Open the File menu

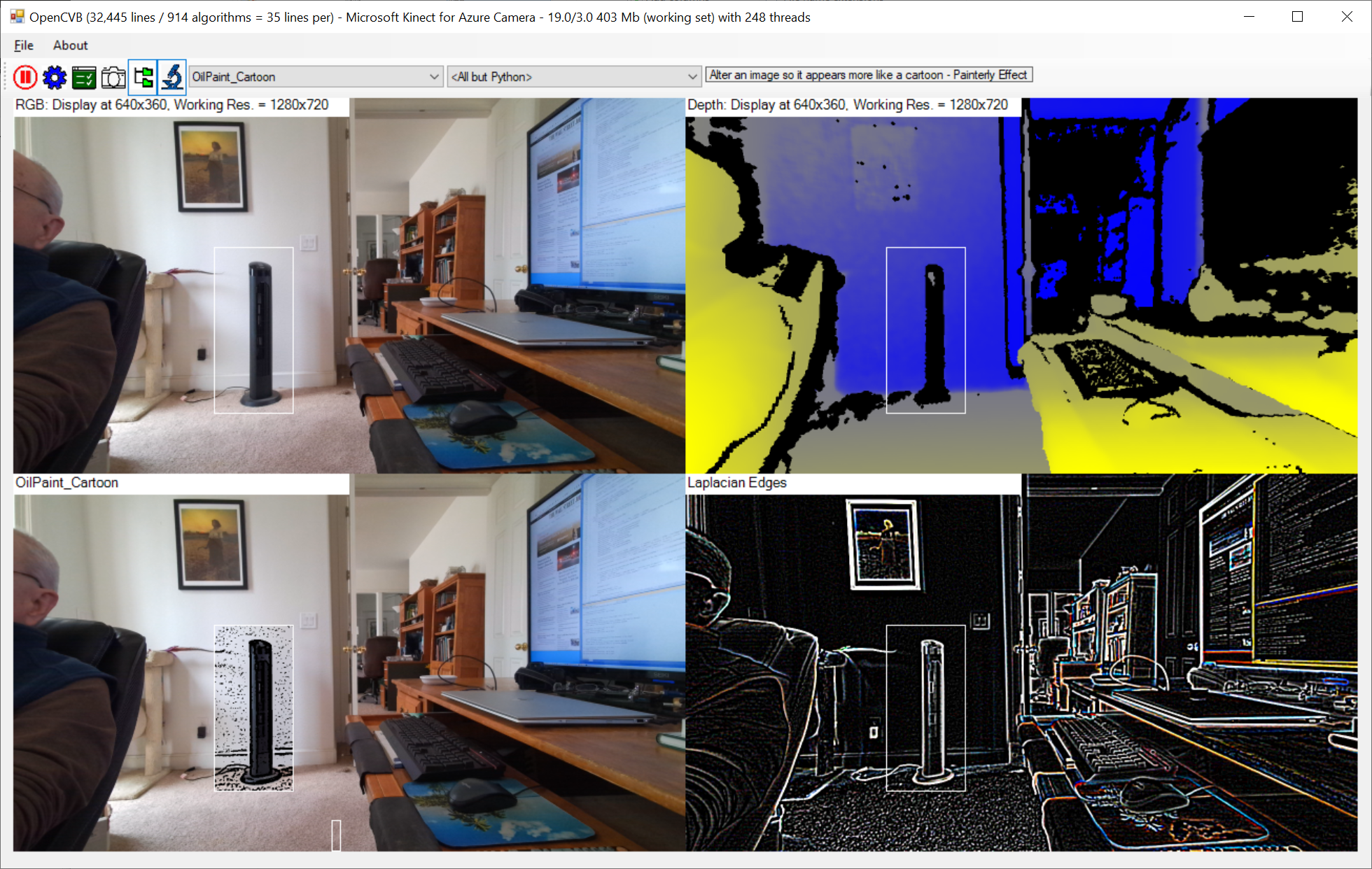point(23,45)
